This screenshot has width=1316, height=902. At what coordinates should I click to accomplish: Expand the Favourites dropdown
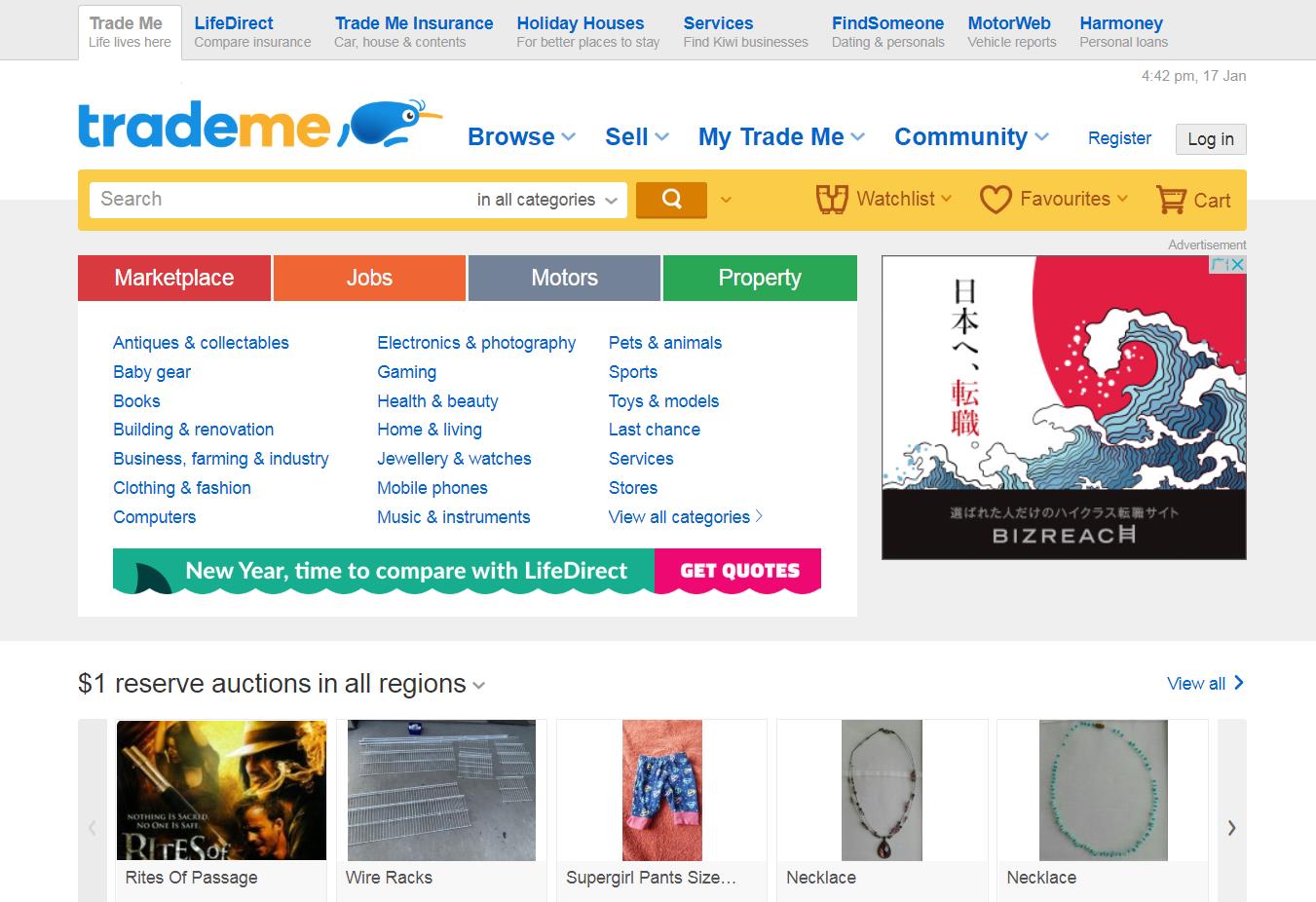[1122, 199]
